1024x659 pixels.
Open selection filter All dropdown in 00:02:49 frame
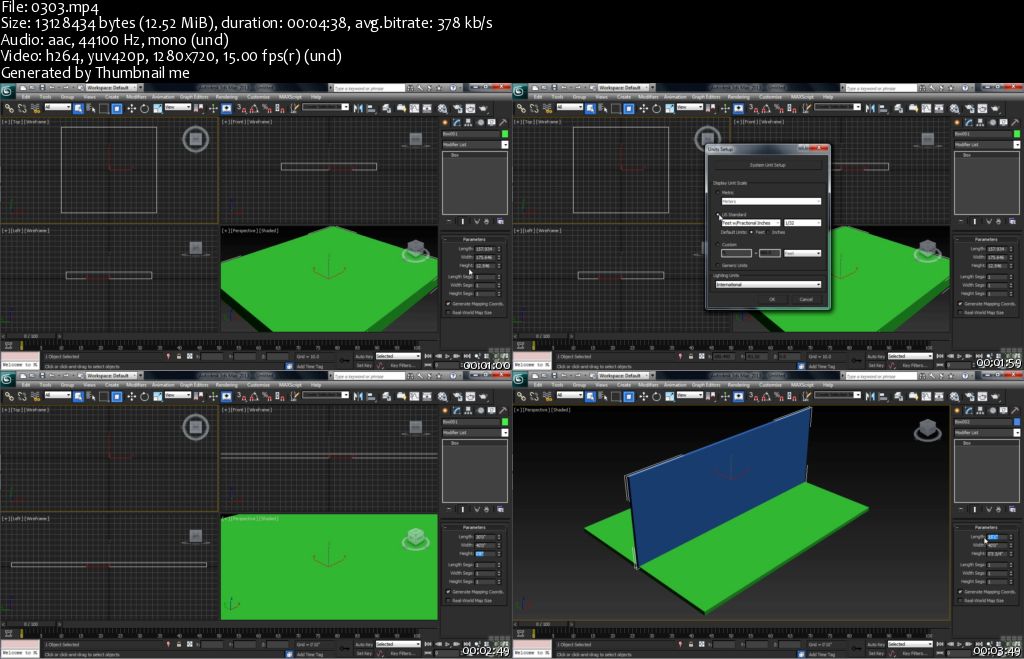tap(57, 394)
